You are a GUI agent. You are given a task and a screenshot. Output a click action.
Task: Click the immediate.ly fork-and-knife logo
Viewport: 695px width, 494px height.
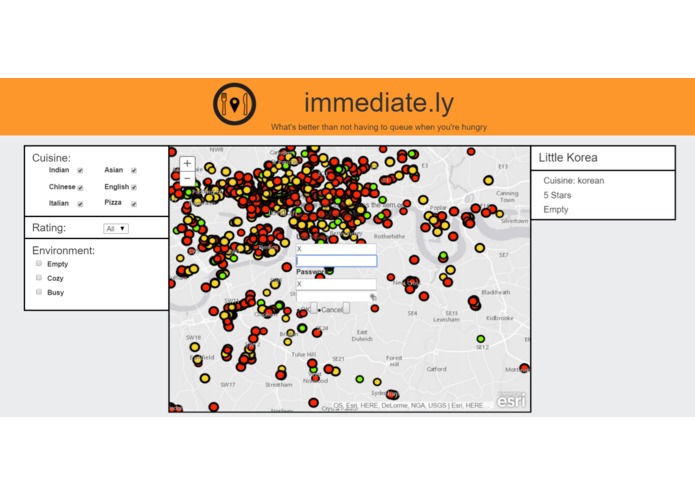234,104
